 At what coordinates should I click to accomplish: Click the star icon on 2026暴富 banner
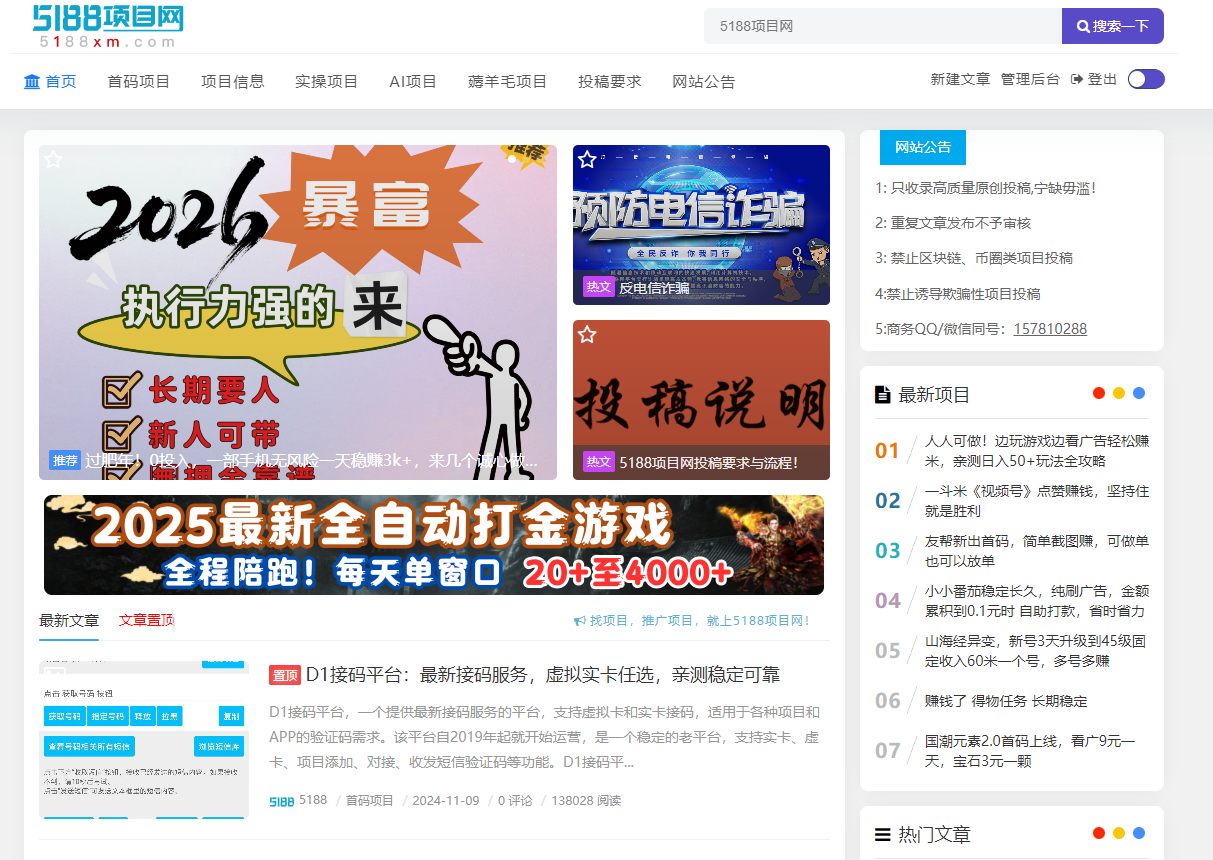click(x=53, y=160)
